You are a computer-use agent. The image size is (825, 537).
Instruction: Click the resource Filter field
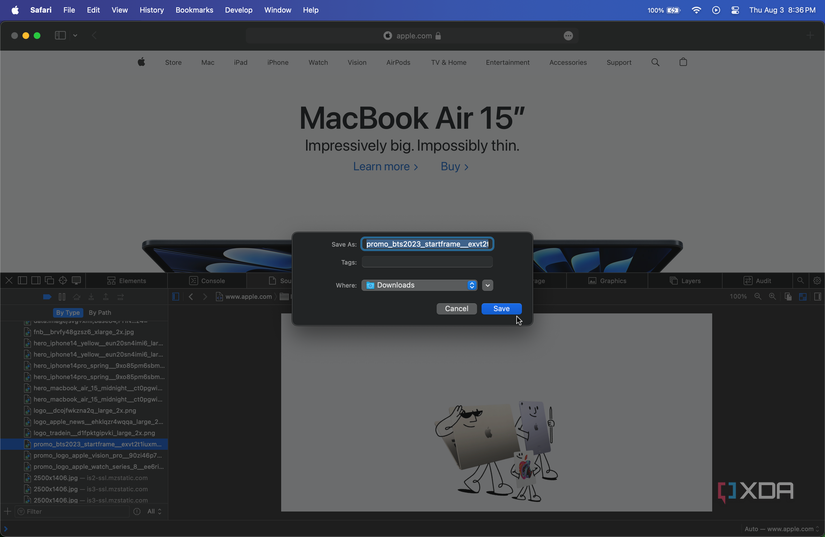(x=73, y=511)
